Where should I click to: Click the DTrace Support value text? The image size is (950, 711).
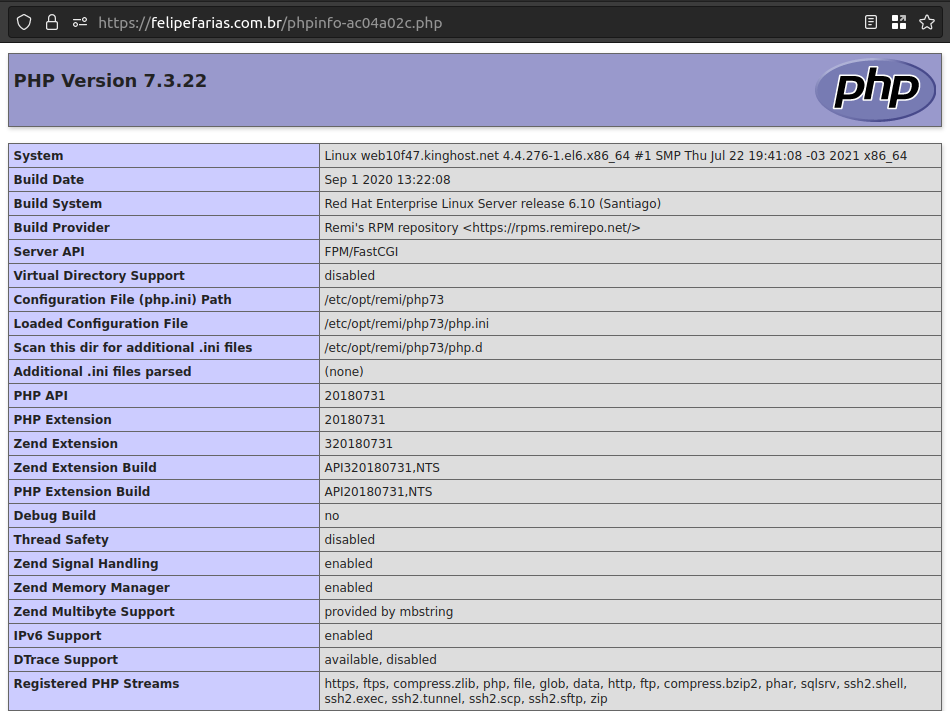(380, 660)
